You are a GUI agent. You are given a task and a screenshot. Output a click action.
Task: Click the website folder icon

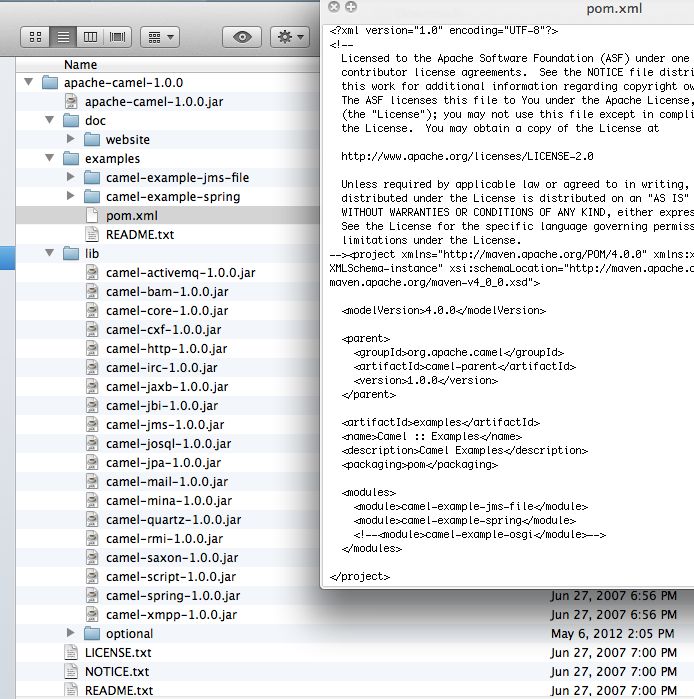pos(92,140)
